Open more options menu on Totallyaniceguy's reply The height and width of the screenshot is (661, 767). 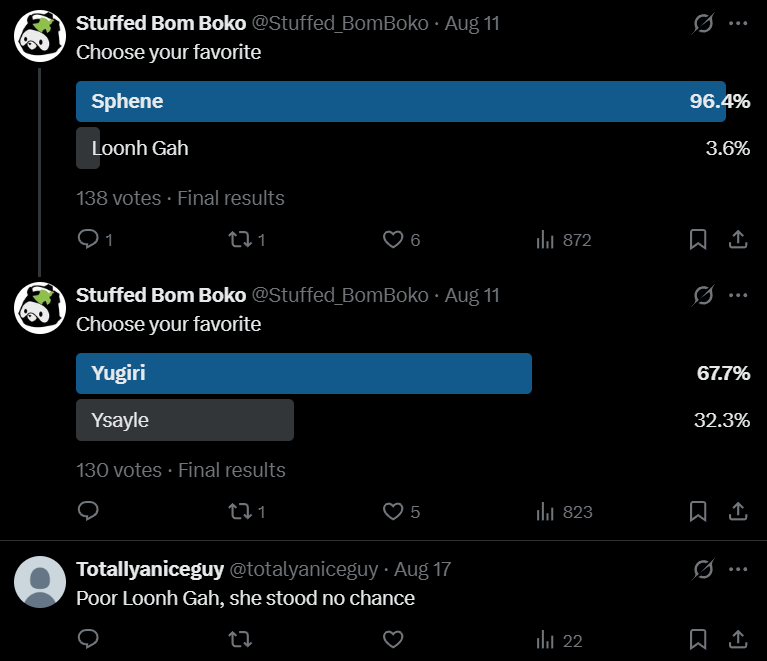click(x=738, y=569)
